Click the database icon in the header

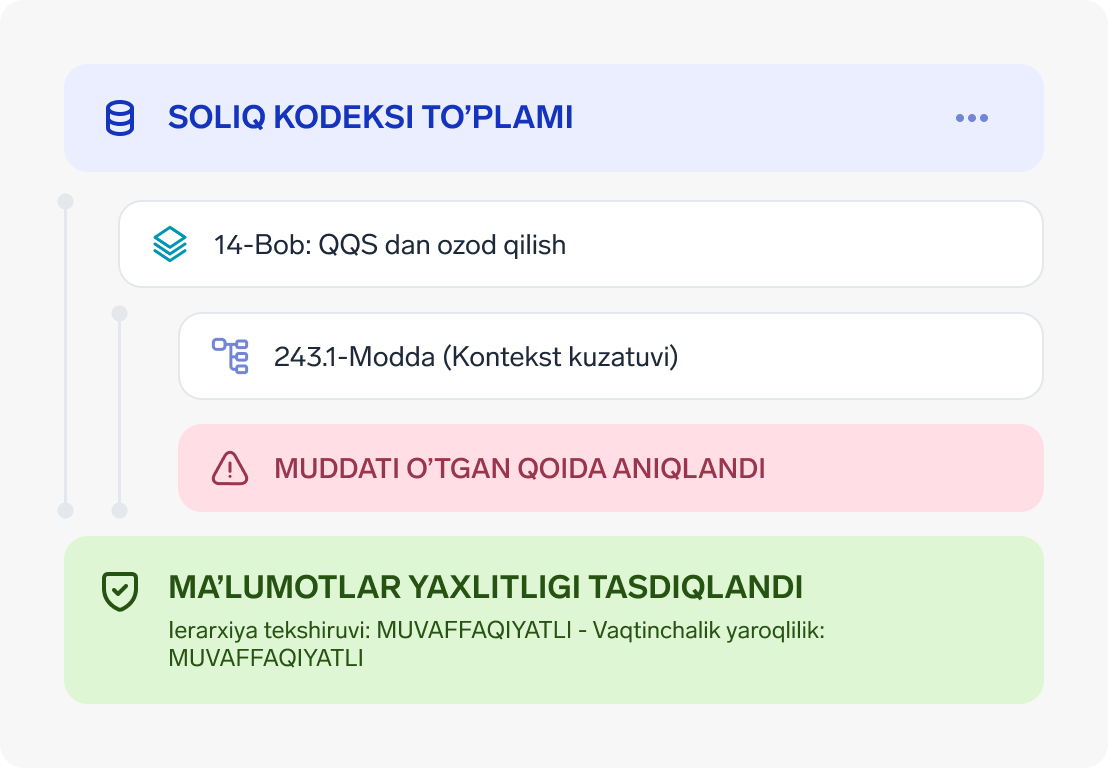pos(120,118)
